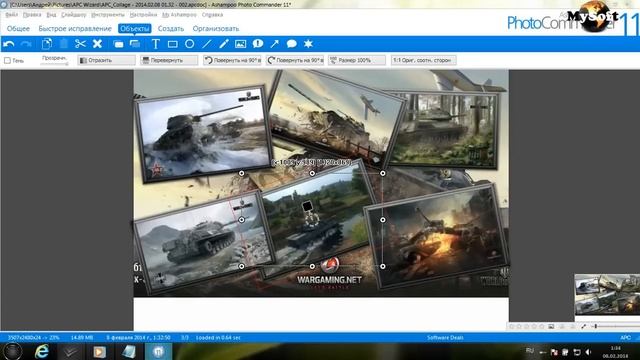The height and width of the screenshot is (360, 640).
Task: Click the collage preview thumbnail
Action: pyautogui.click(x=607, y=294)
